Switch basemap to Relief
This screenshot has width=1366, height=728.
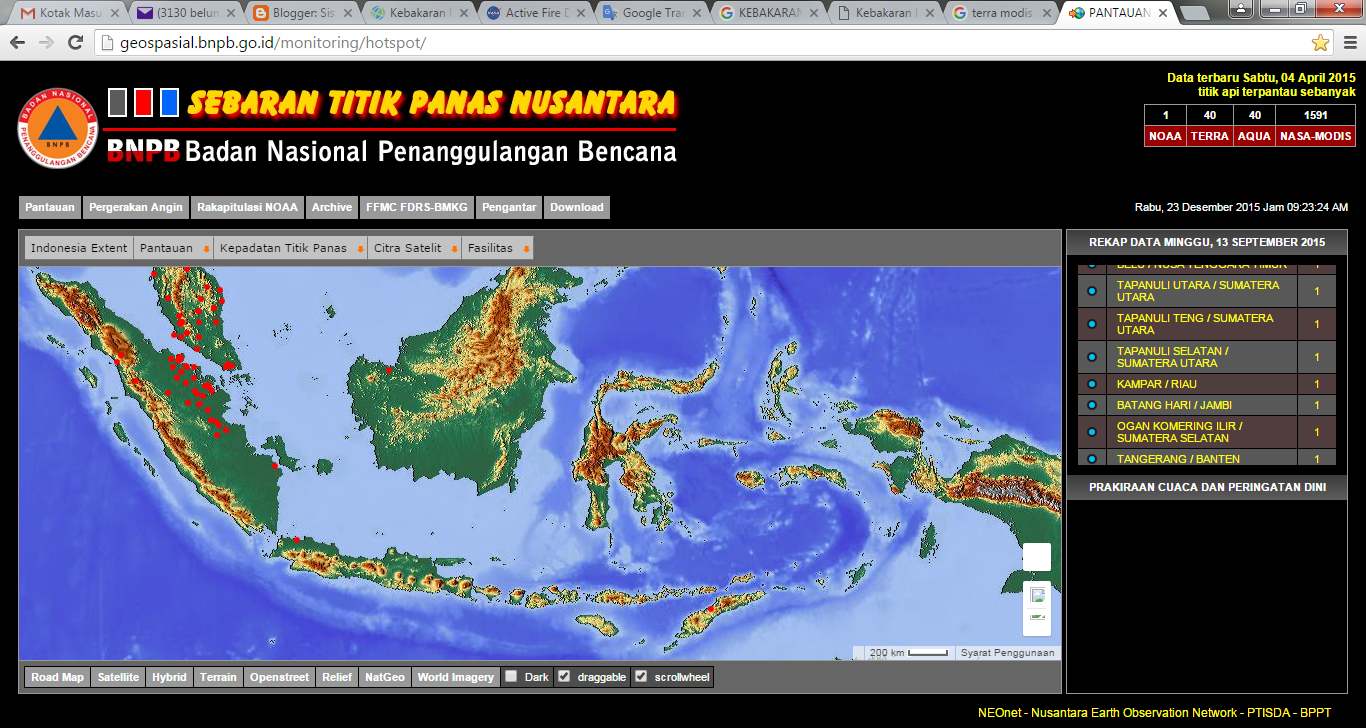[x=337, y=677]
